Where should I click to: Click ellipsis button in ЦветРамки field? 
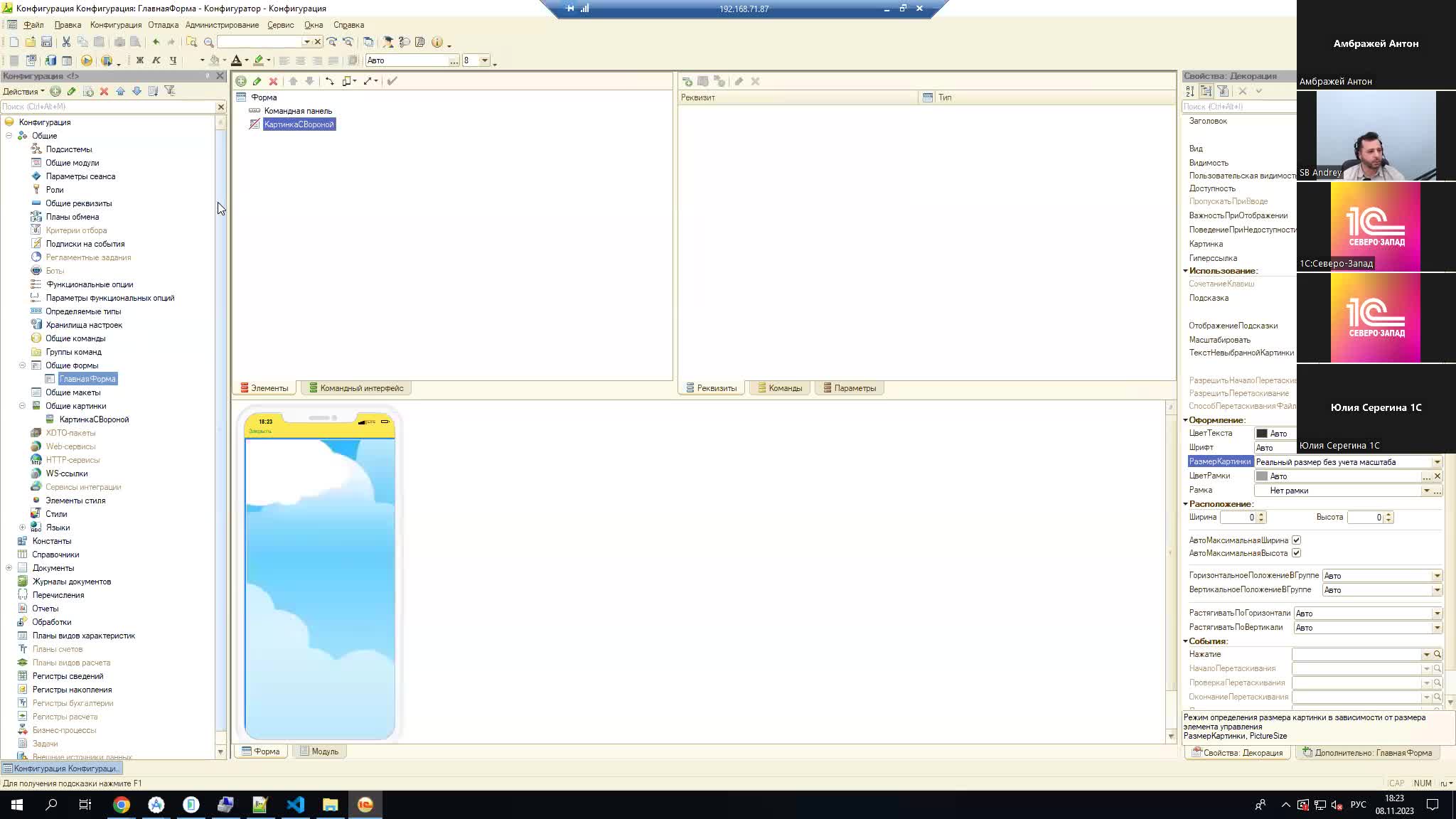click(1426, 476)
